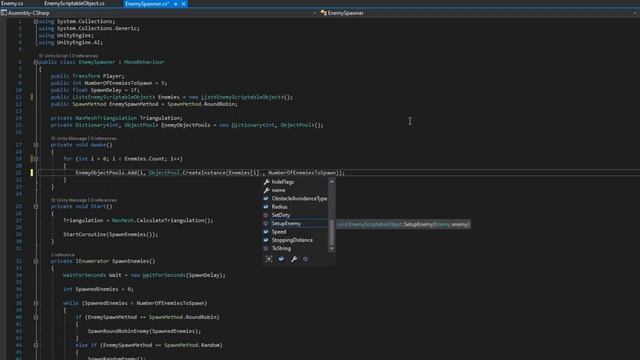Click NavMesh.CalculateTriangulation() call
The width and height of the screenshot is (640, 360).
(x=162, y=220)
